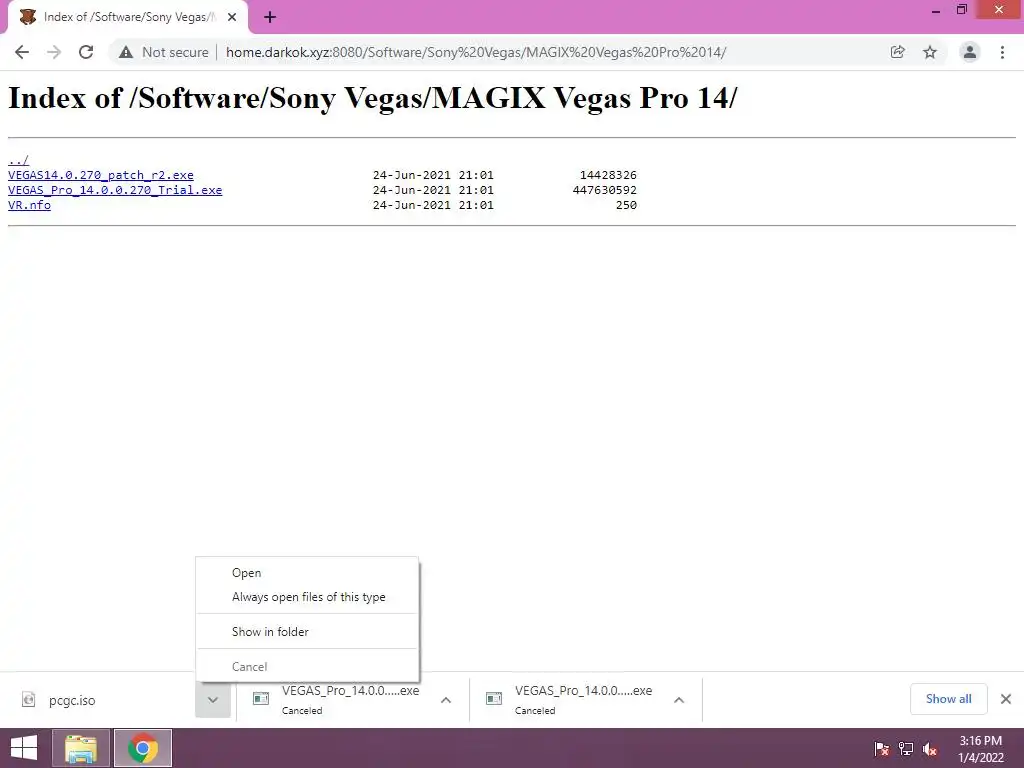Click the page heading Index of /Software
Screen dimensions: 1024x768
(x=372, y=99)
